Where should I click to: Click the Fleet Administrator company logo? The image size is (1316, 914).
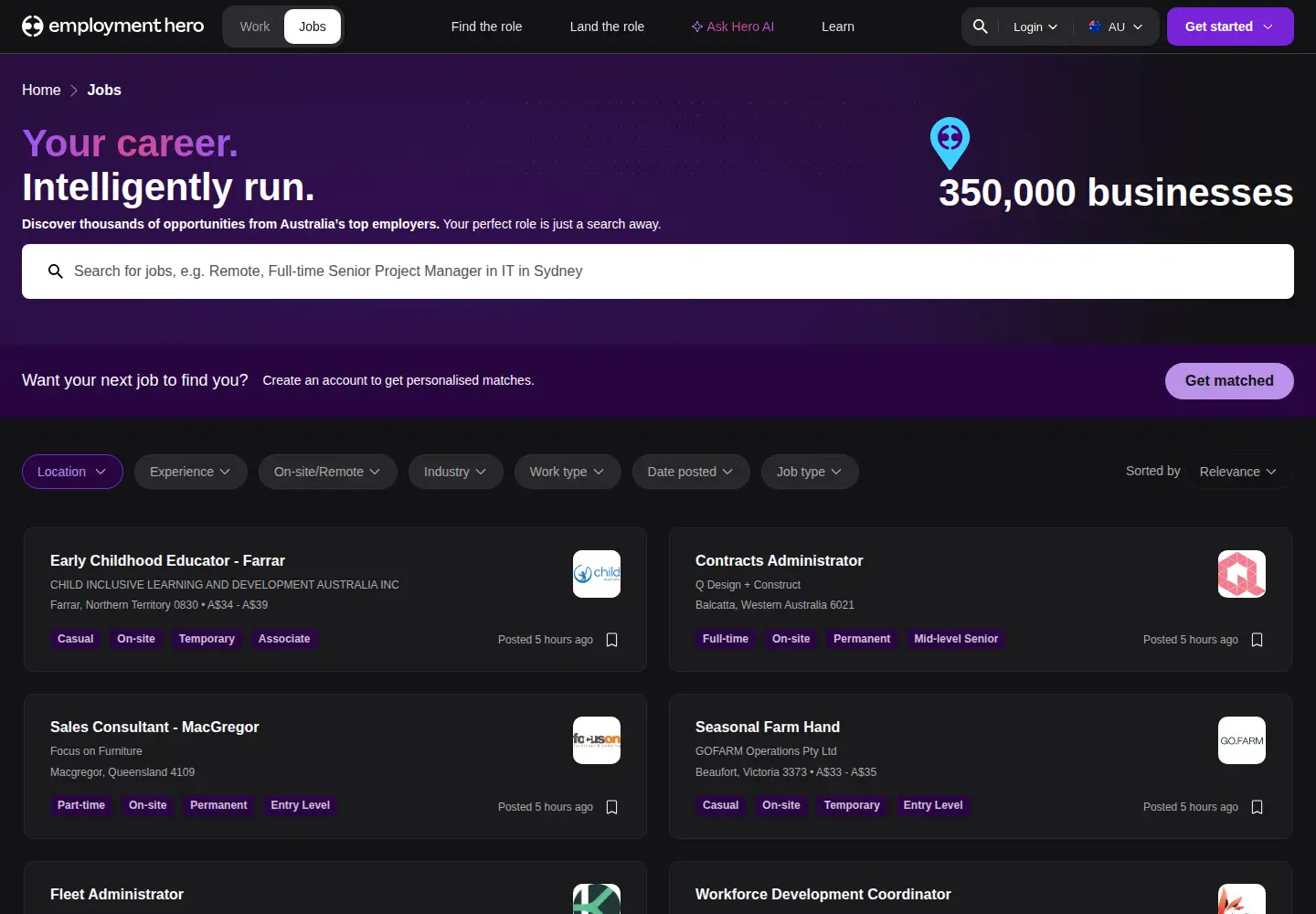coord(597,899)
